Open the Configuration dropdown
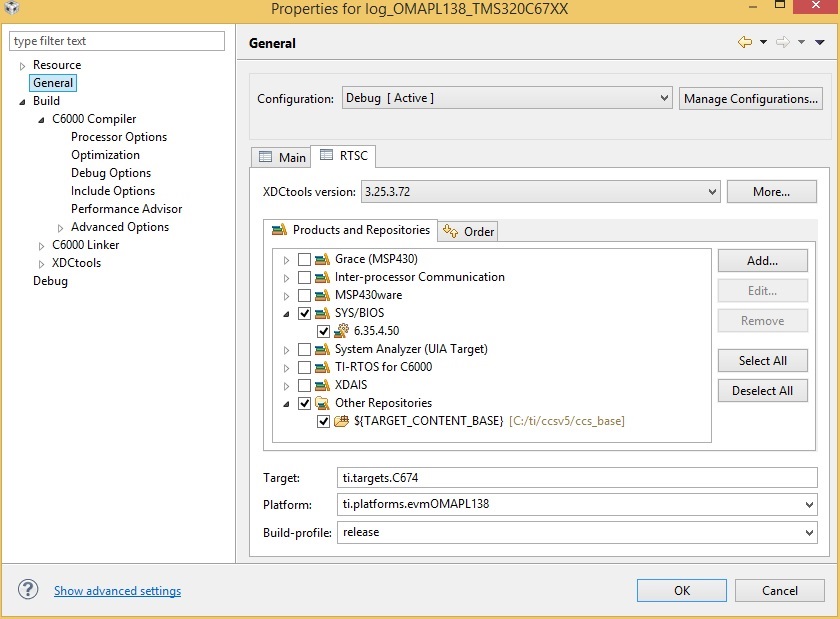The height and width of the screenshot is (619, 840). pyautogui.click(x=507, y=98)
